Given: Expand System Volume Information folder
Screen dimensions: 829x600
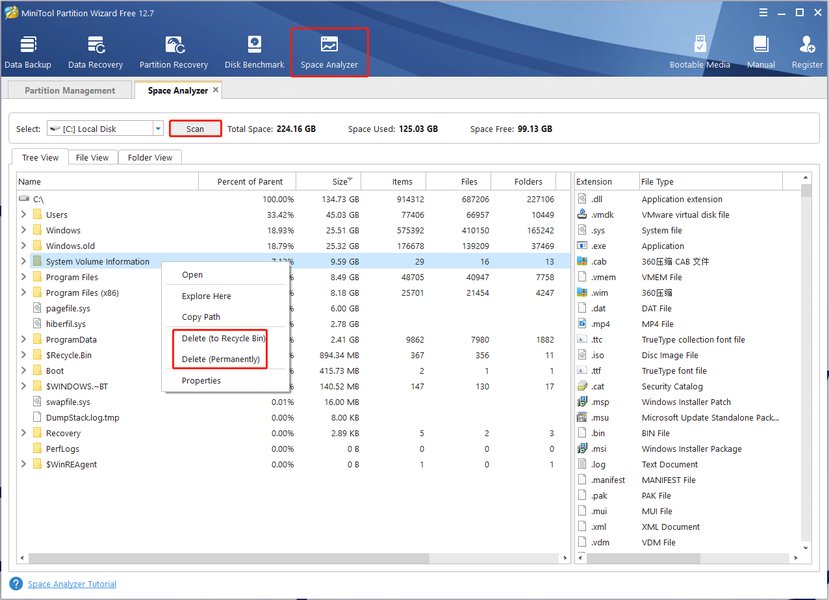Looking at the screenshot, I should pyautogui.click(x=23, y=261).
